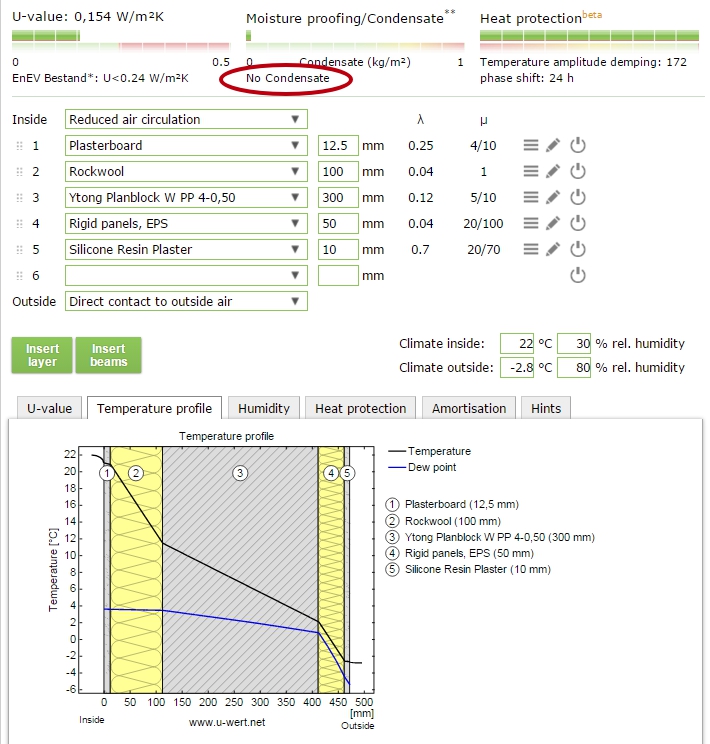Grab the drag handle of layer 3
This screenshot has width=710, height=744.
pos(19,198)
